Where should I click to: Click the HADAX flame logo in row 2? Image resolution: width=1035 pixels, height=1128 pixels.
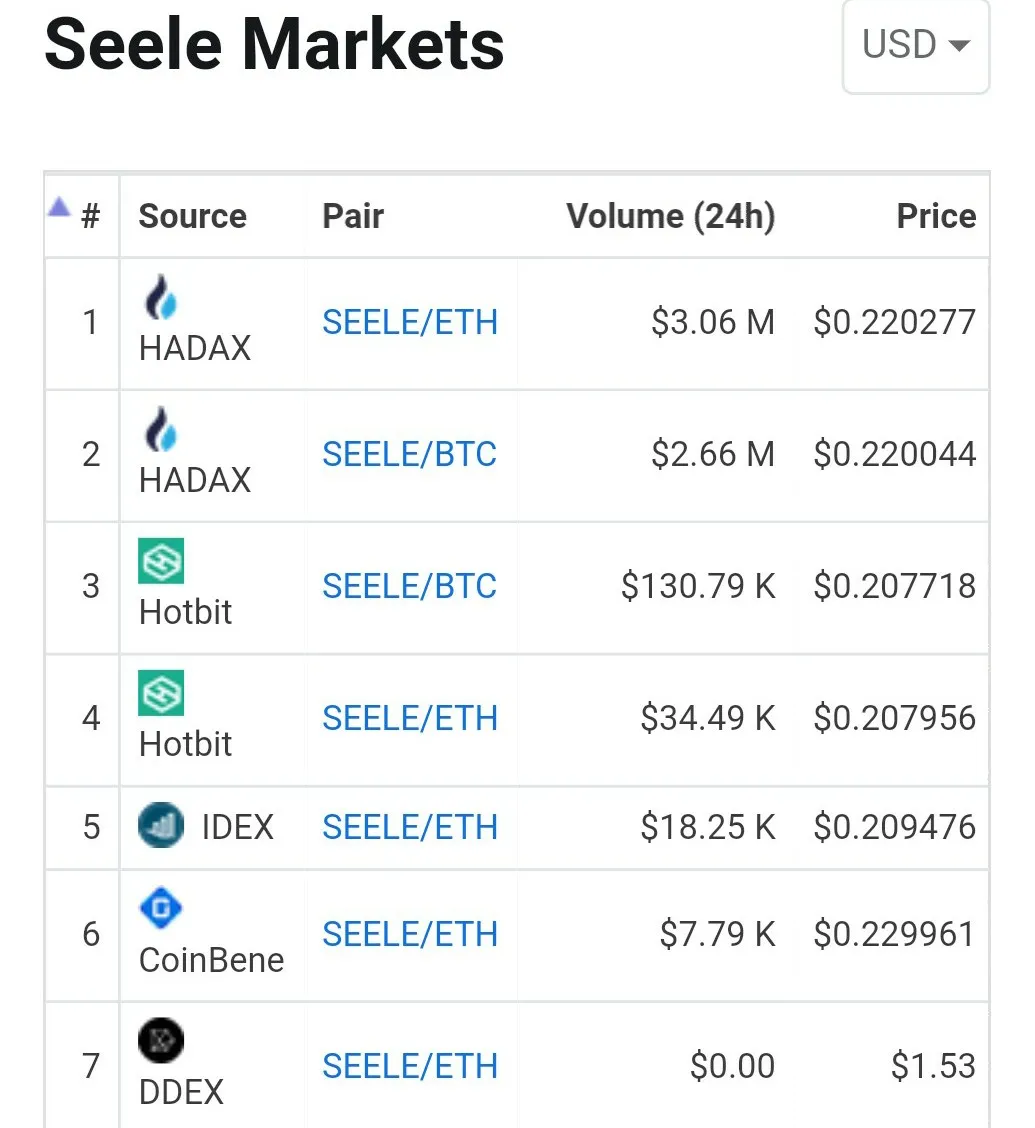(x=161, y=429)
